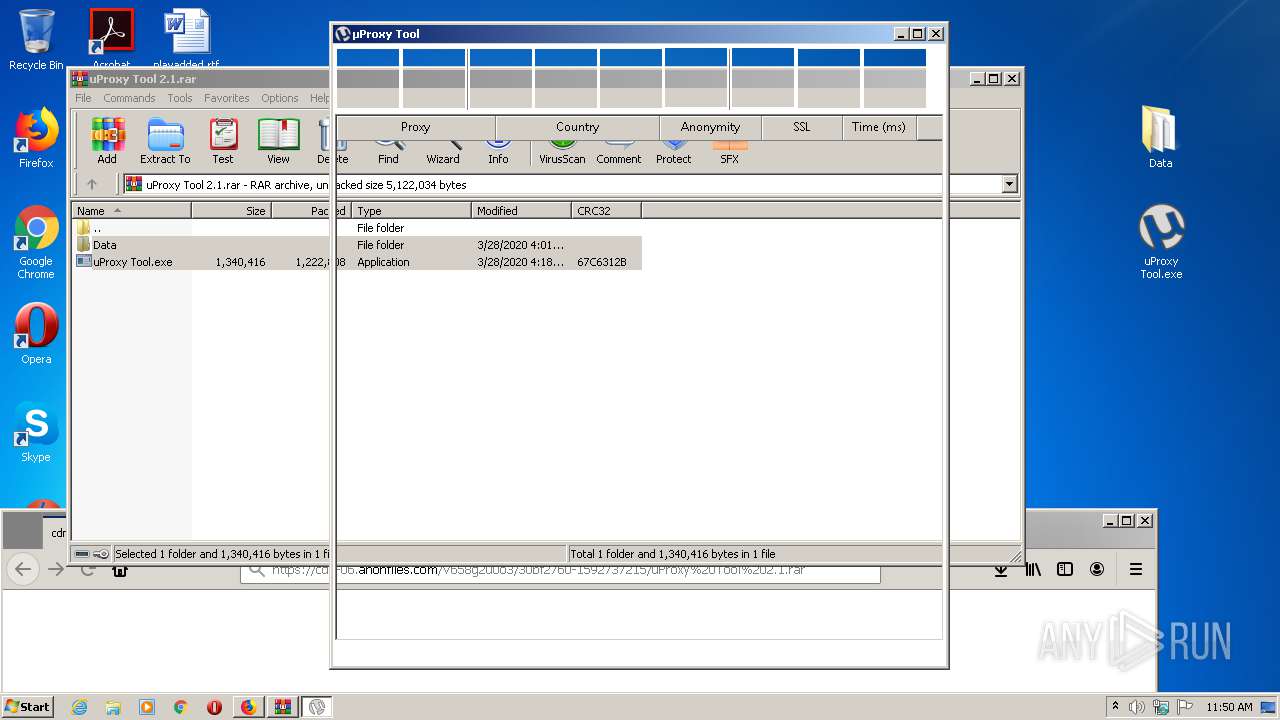Click the Info tool in WinRAR toolbar
The height and width of the screenshot is (720, 1280).
click(498, 153)
